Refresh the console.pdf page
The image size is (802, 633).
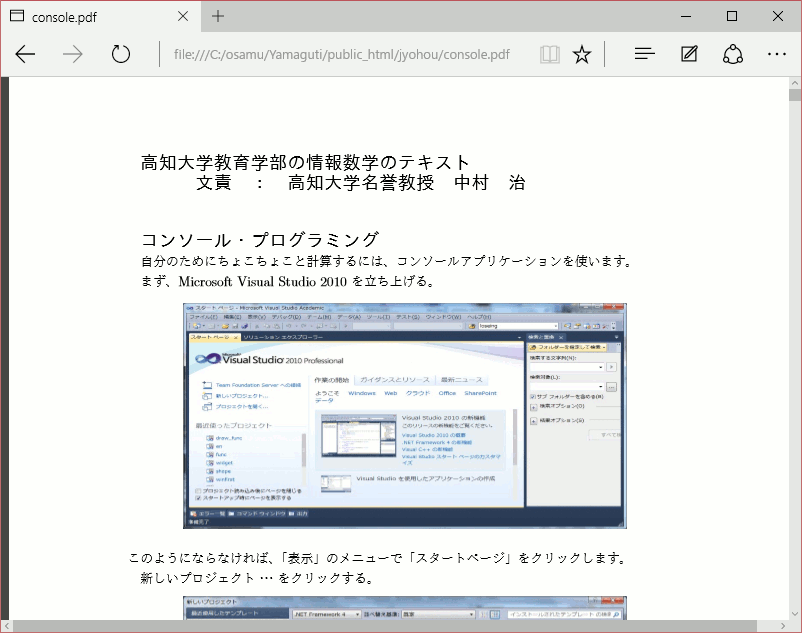[x=121, y=54]
